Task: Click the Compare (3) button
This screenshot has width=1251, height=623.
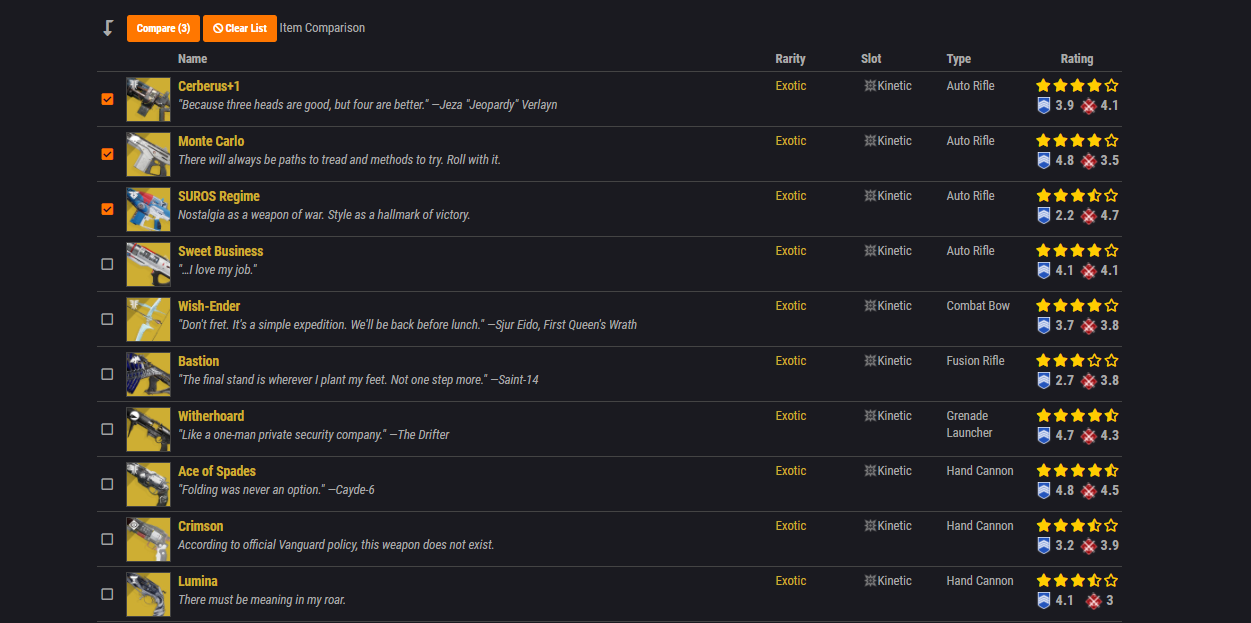Action: (163, 28)
